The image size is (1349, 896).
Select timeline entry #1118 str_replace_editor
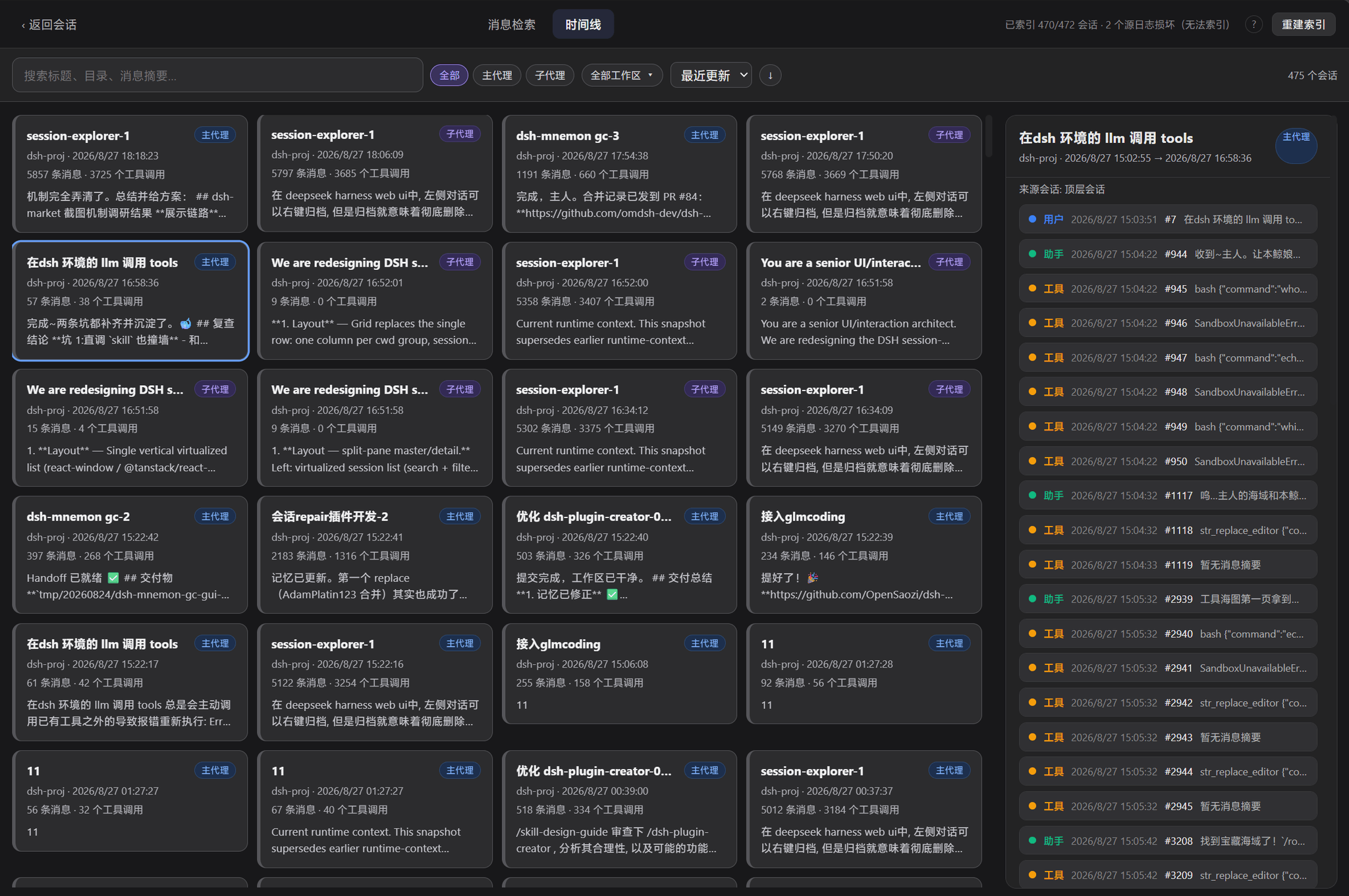[x=1168, y=530]
